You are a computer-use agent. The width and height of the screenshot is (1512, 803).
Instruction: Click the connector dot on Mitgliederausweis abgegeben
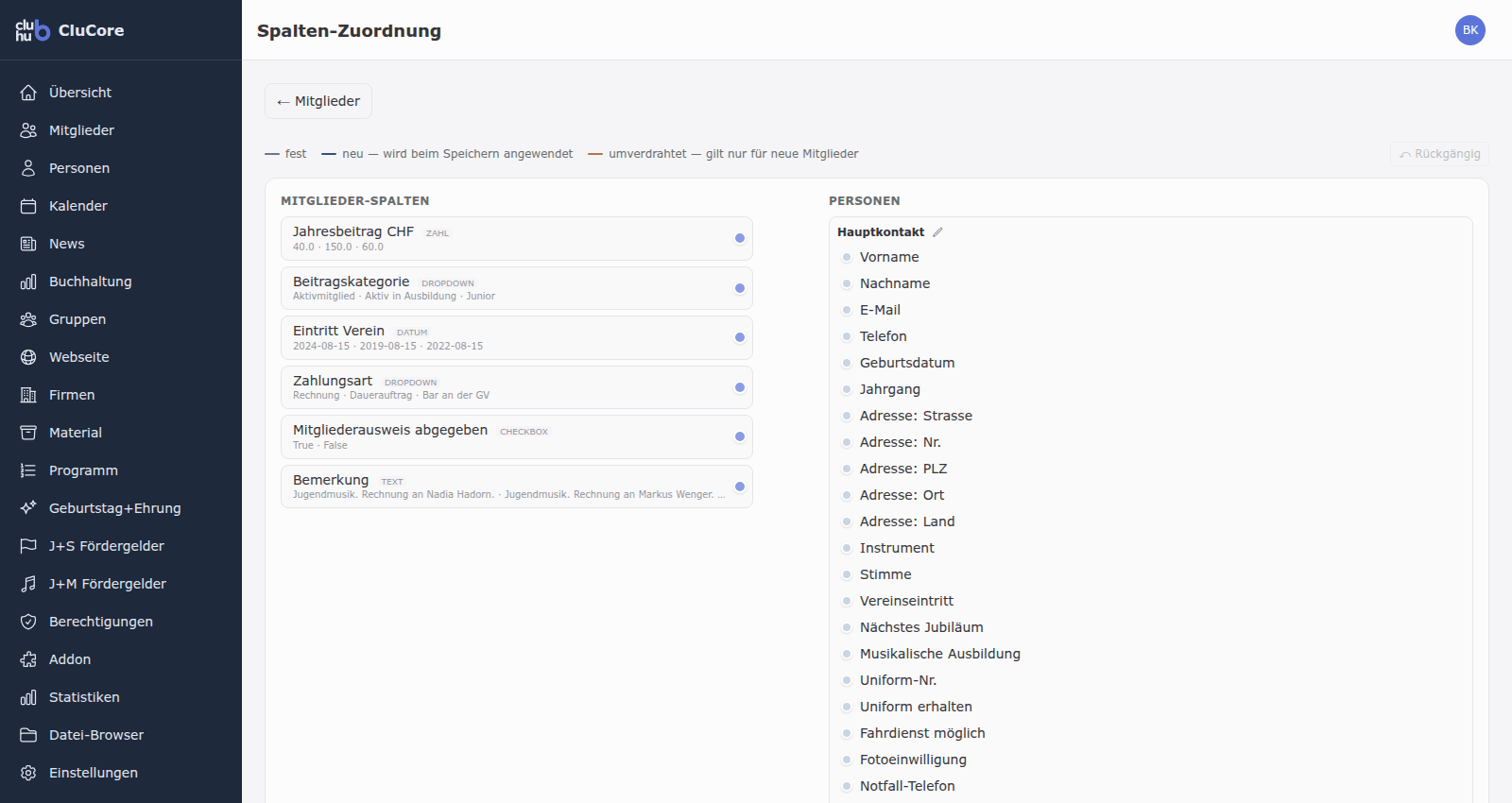tap(740, 436)
